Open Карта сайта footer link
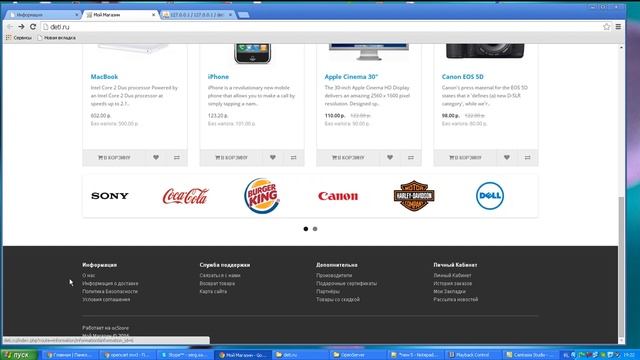 pyautogui.click(x=213, y=291)
